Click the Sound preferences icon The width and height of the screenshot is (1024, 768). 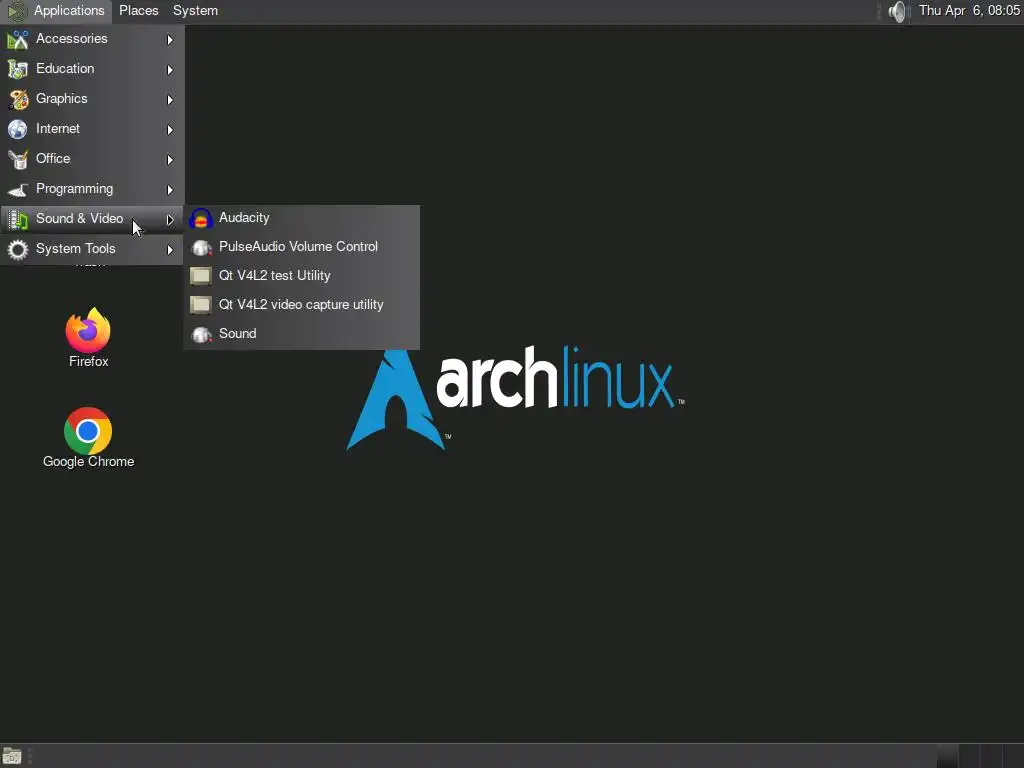tap(200, 334)
